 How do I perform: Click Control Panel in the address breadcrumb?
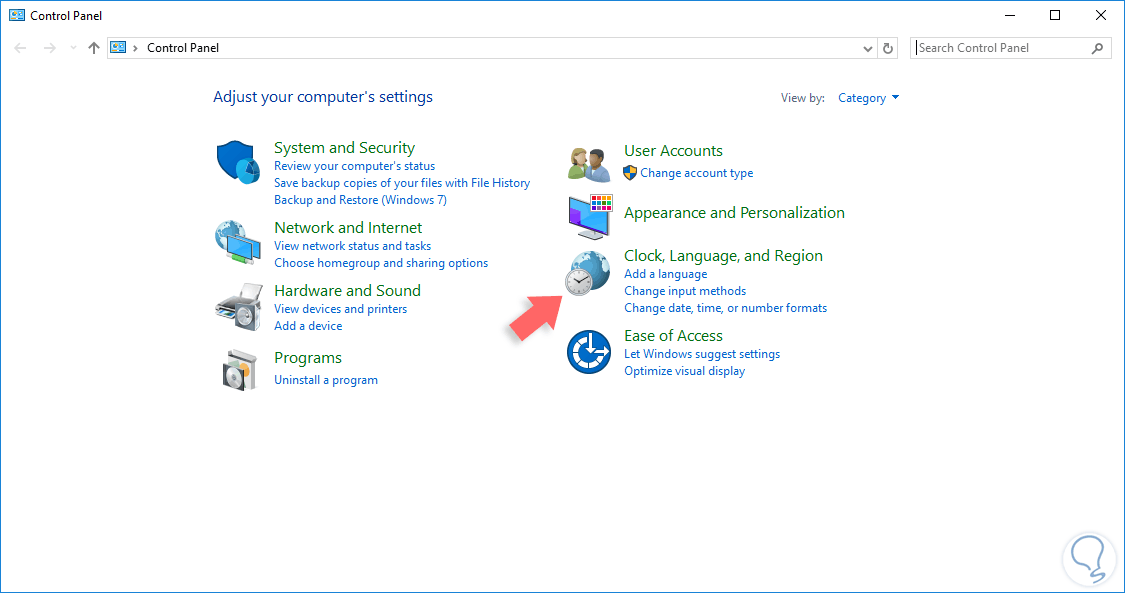pos(183,48)
